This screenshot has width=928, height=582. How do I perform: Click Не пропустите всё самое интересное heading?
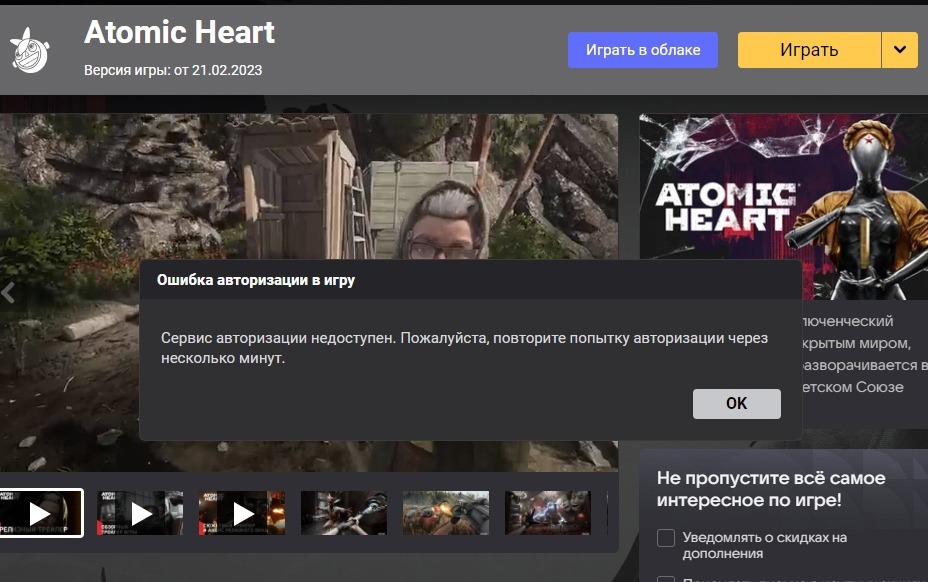point(771,489)
